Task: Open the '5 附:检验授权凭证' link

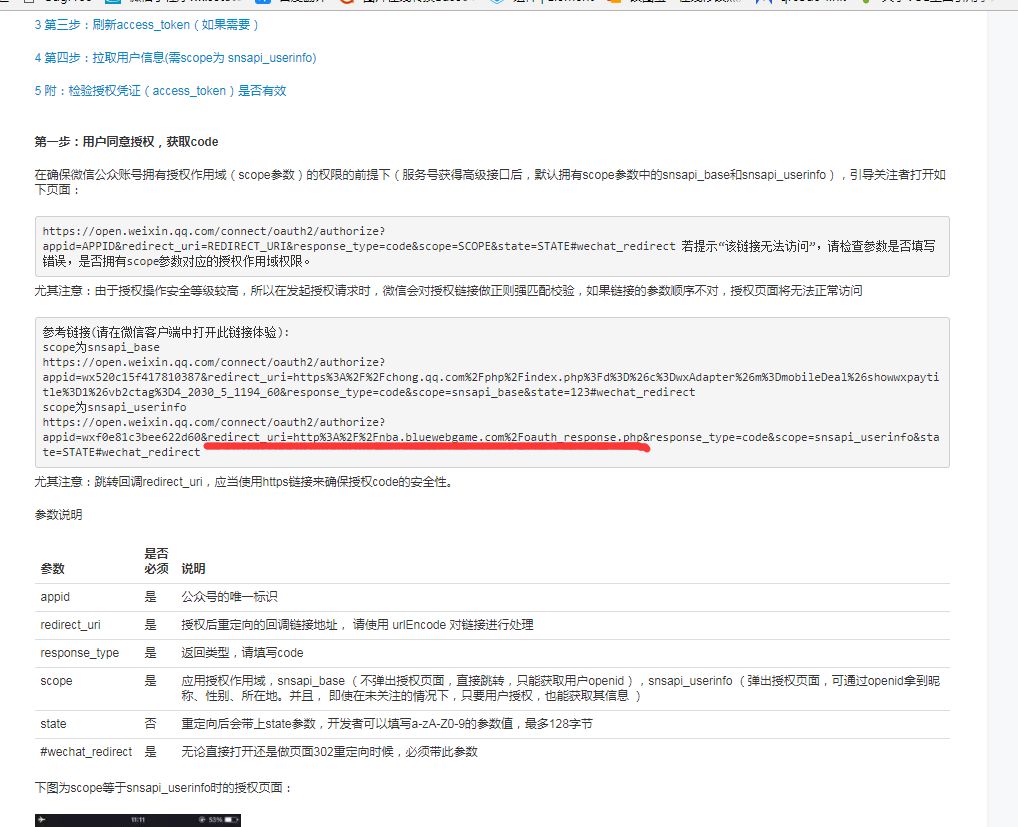Action: point(160,91)
